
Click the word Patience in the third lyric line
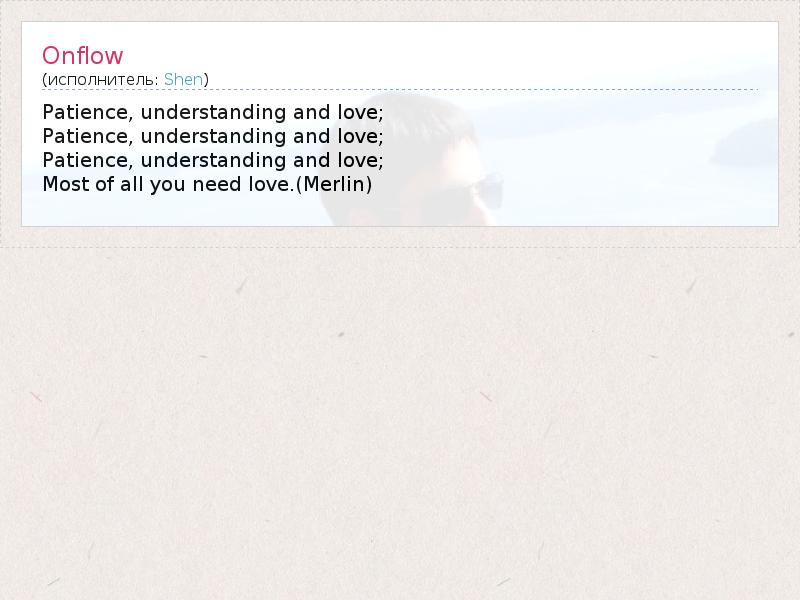point(85,160)
